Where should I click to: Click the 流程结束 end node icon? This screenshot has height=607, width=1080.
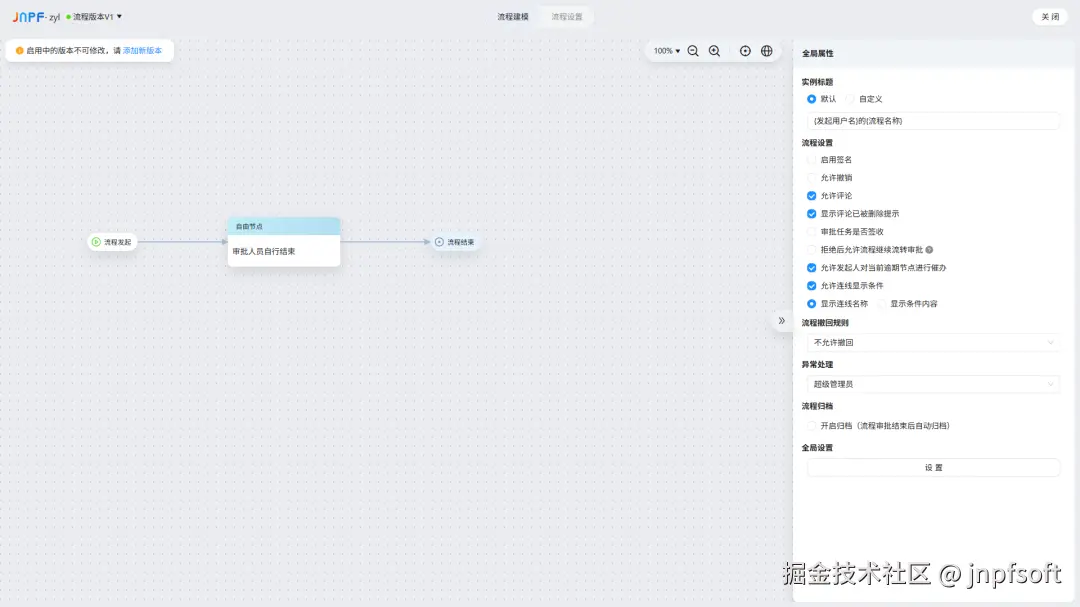[437, 241]
